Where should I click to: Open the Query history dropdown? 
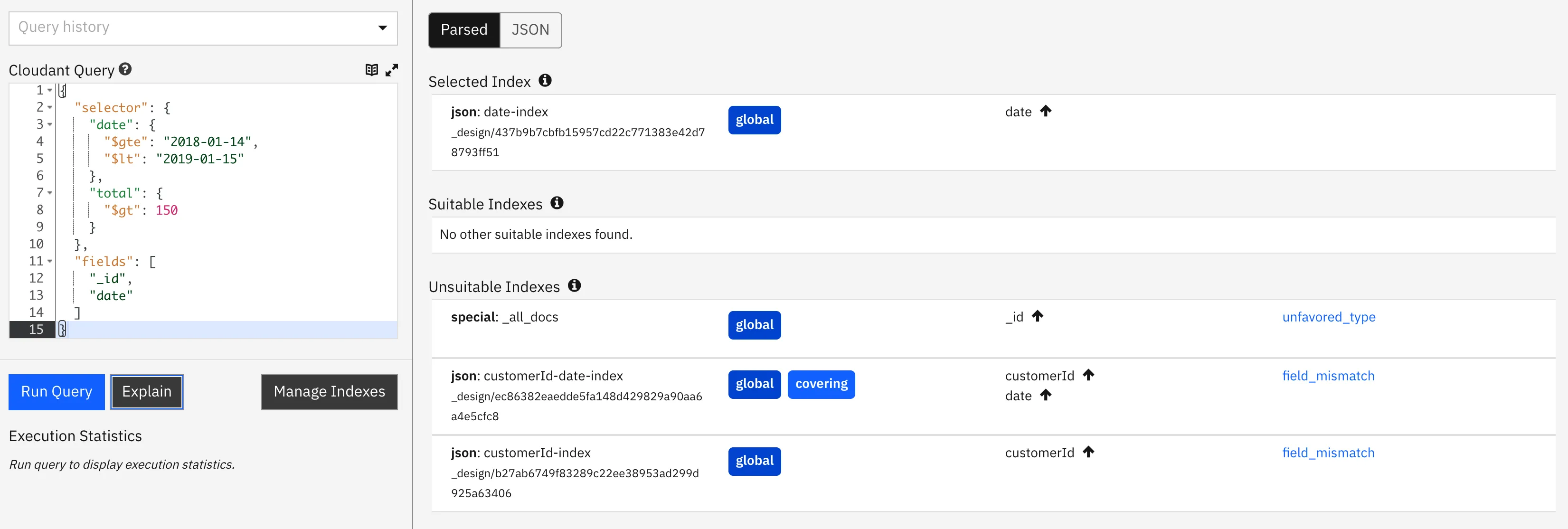(x=203, y=28)
